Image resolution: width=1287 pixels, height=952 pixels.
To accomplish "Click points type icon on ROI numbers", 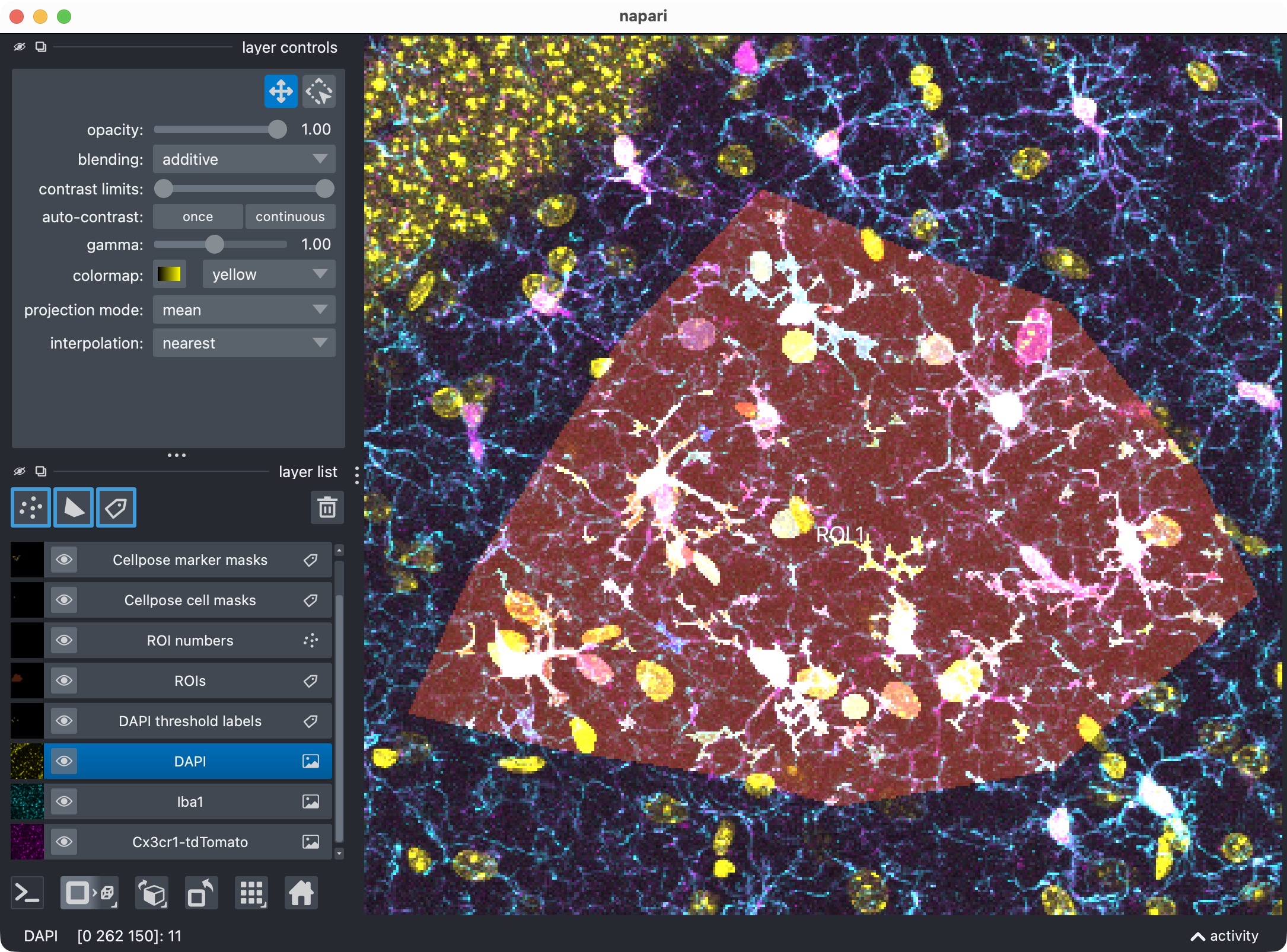I will 310,640.
